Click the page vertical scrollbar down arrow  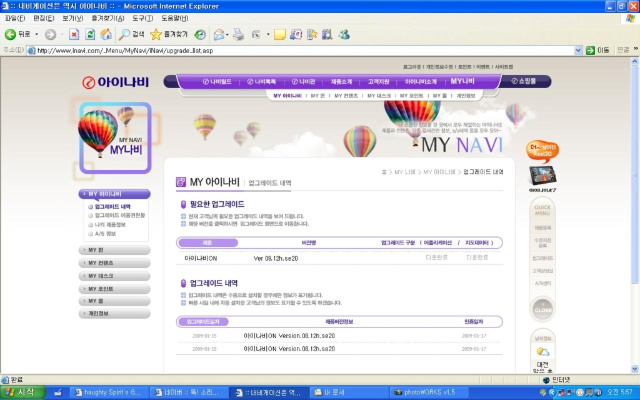coord(635,369)
